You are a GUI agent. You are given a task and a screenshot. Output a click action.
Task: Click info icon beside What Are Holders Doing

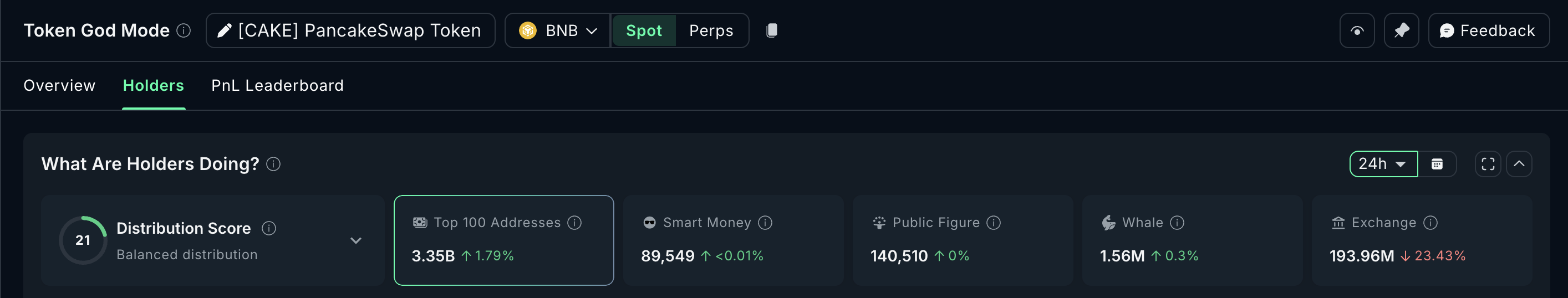click(274, 164)
